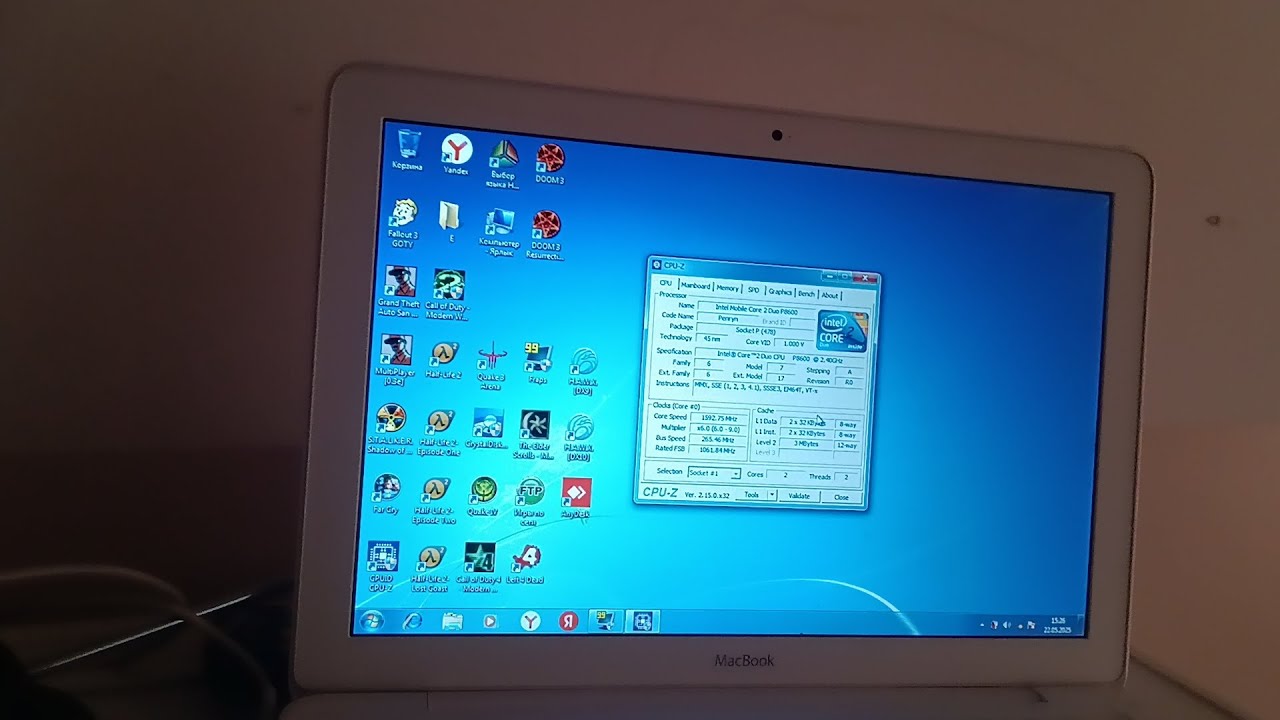1280x720 pixels.
Task: Open the Half-Life 2 desktop shortcut
Action: pyautogui.click(x=443, y=360)
